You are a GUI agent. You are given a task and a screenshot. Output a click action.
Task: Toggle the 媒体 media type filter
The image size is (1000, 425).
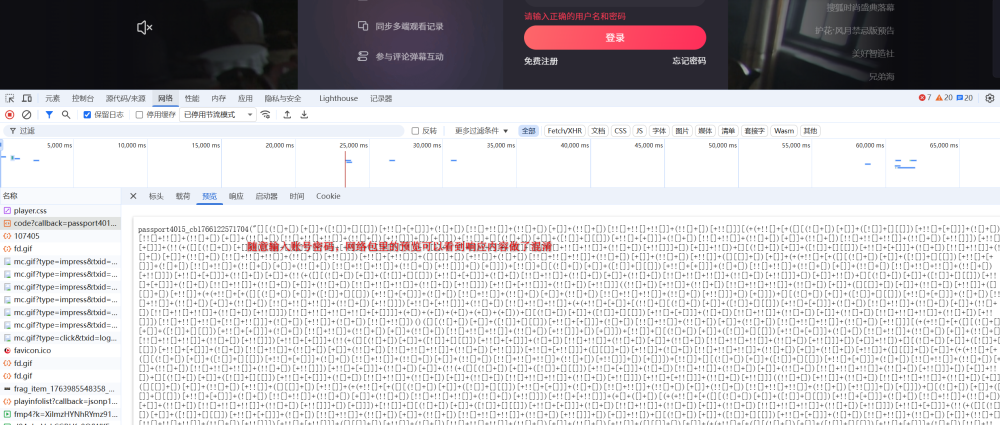pyautogui.click(x=705, y=131)
